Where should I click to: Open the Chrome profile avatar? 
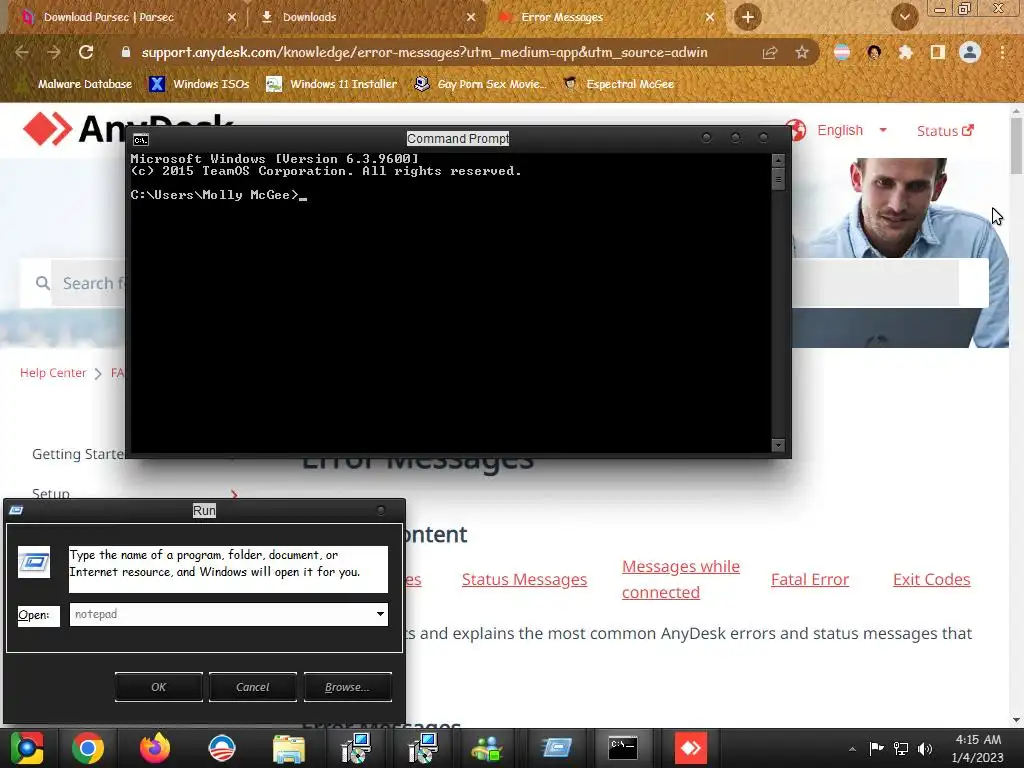click(x=970, y=52)
